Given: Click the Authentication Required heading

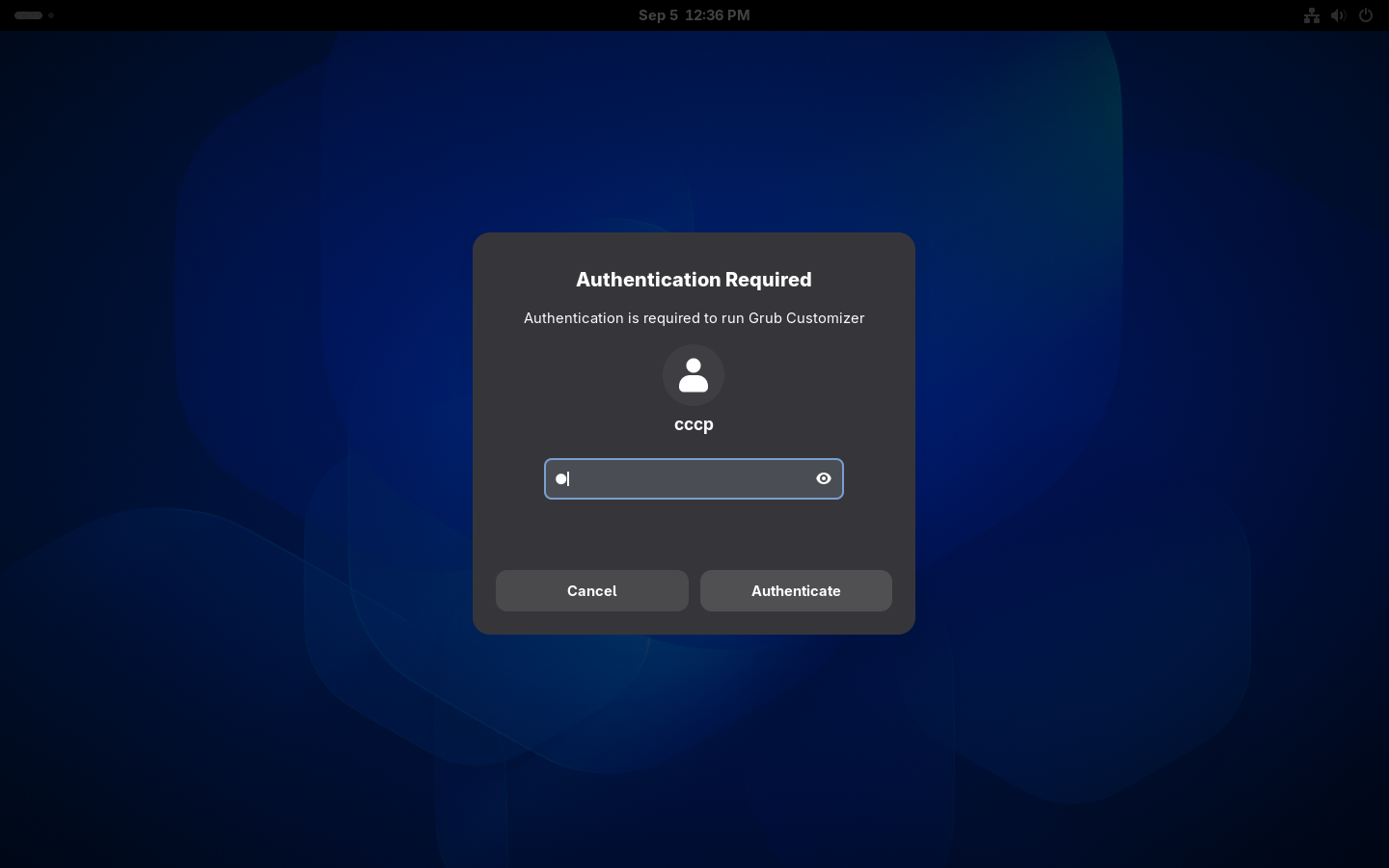Looking at the screenshot, I should coord(694,280).
